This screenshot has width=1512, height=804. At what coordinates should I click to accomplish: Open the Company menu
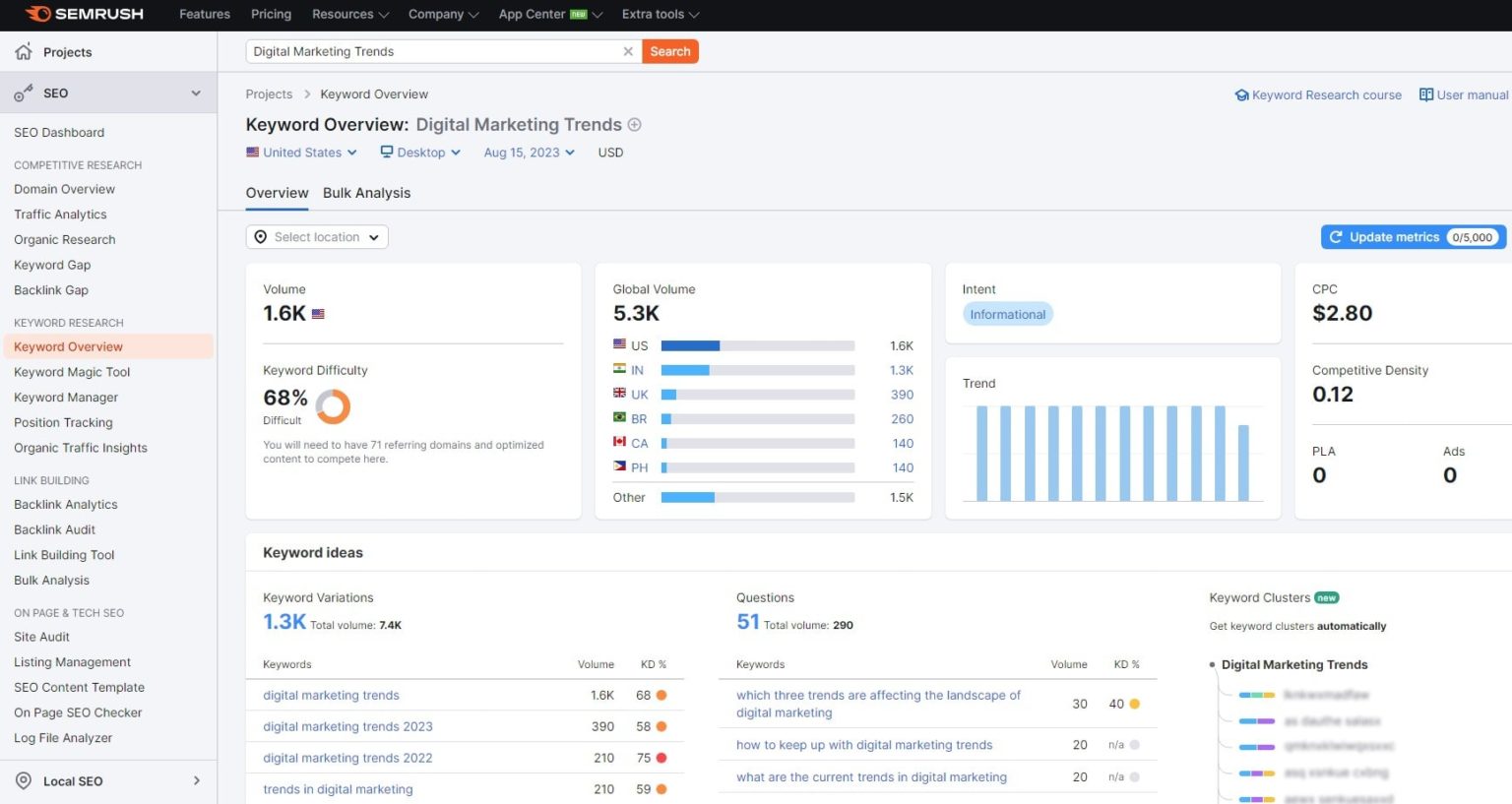443,14
